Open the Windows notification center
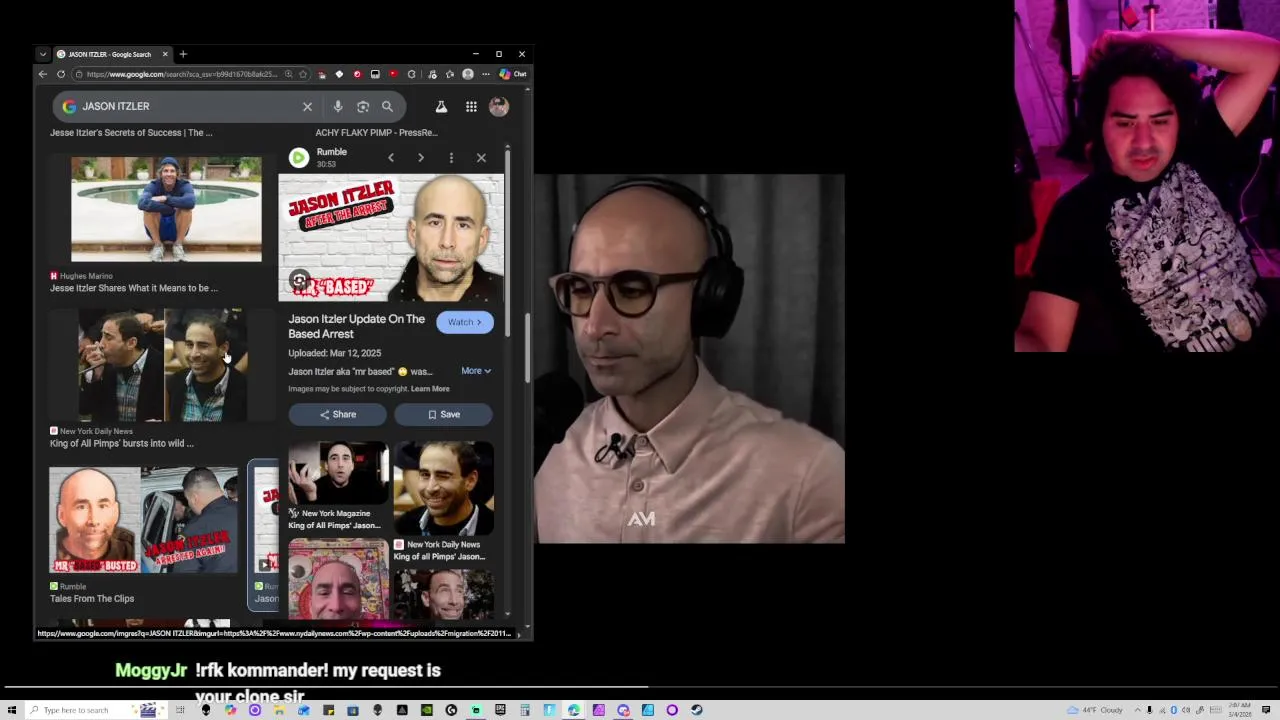This screenshot has height=720, width=1280. 1266,710
